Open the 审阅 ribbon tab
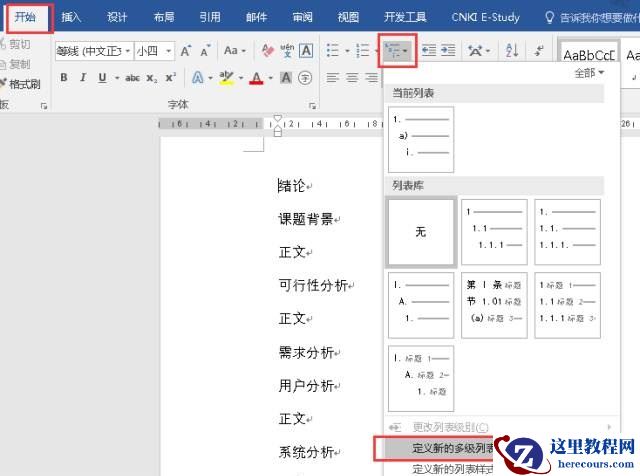This screenshot has height=476, width=640. [302, 17]
